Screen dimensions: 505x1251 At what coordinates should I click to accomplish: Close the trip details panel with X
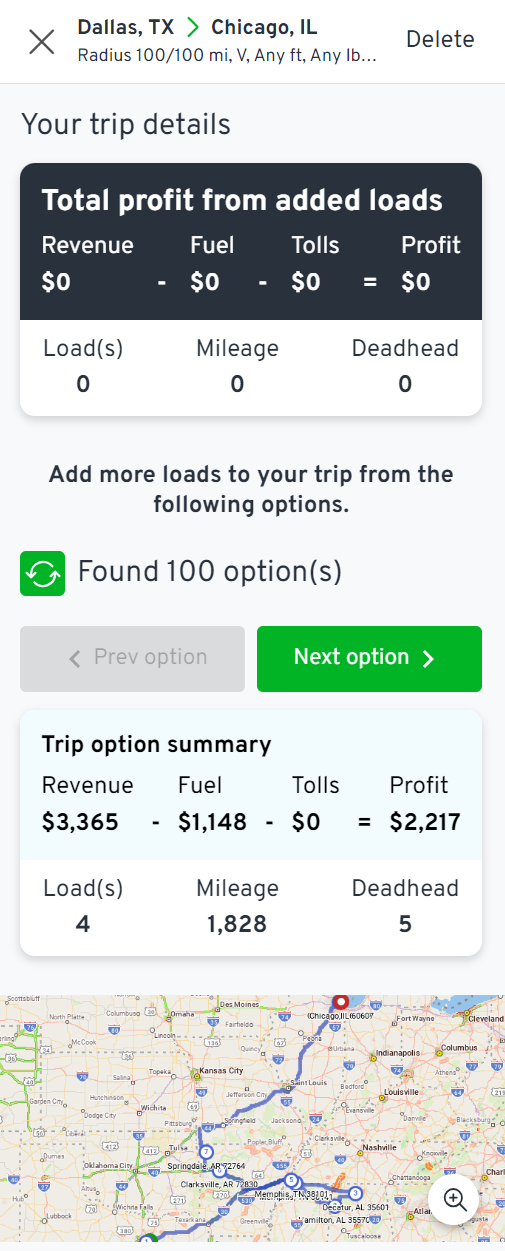click(42, 42)
